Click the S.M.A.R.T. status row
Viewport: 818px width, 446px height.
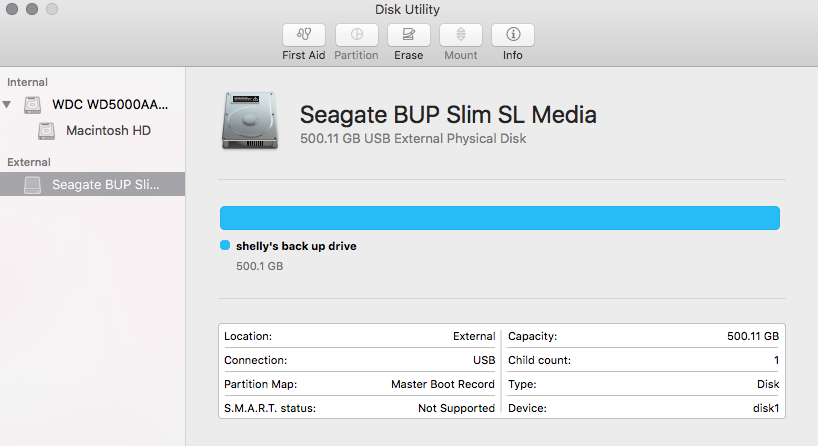coord(359,408)
